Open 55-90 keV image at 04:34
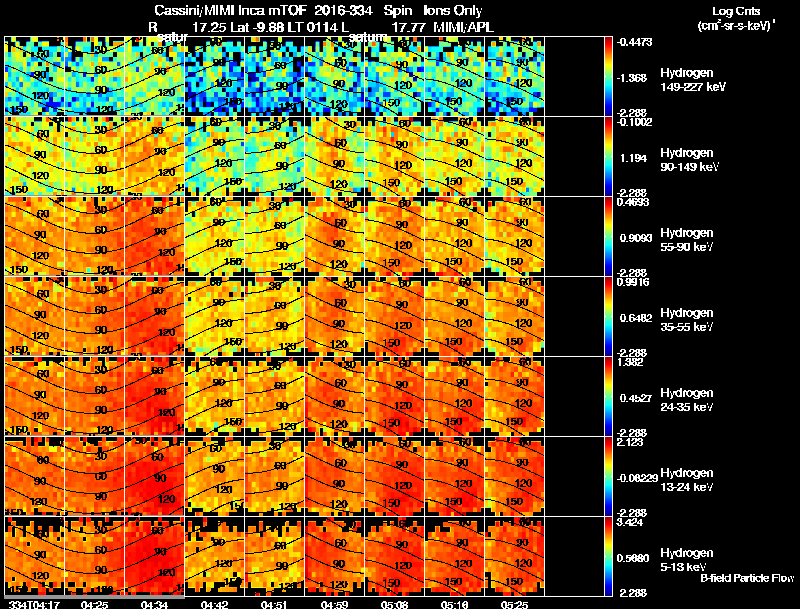Image resolution: width=800 pixels, height=609 pixels. pos(155,236)
